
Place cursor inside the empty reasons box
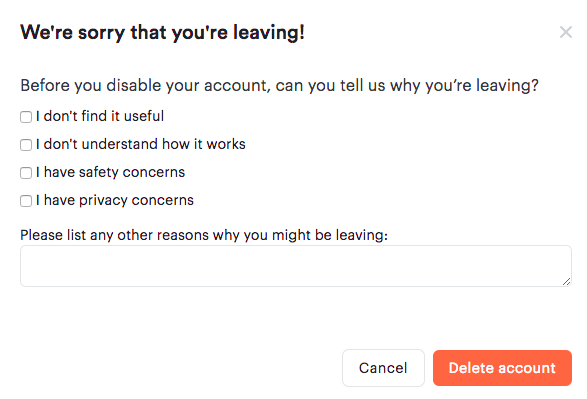296,266
